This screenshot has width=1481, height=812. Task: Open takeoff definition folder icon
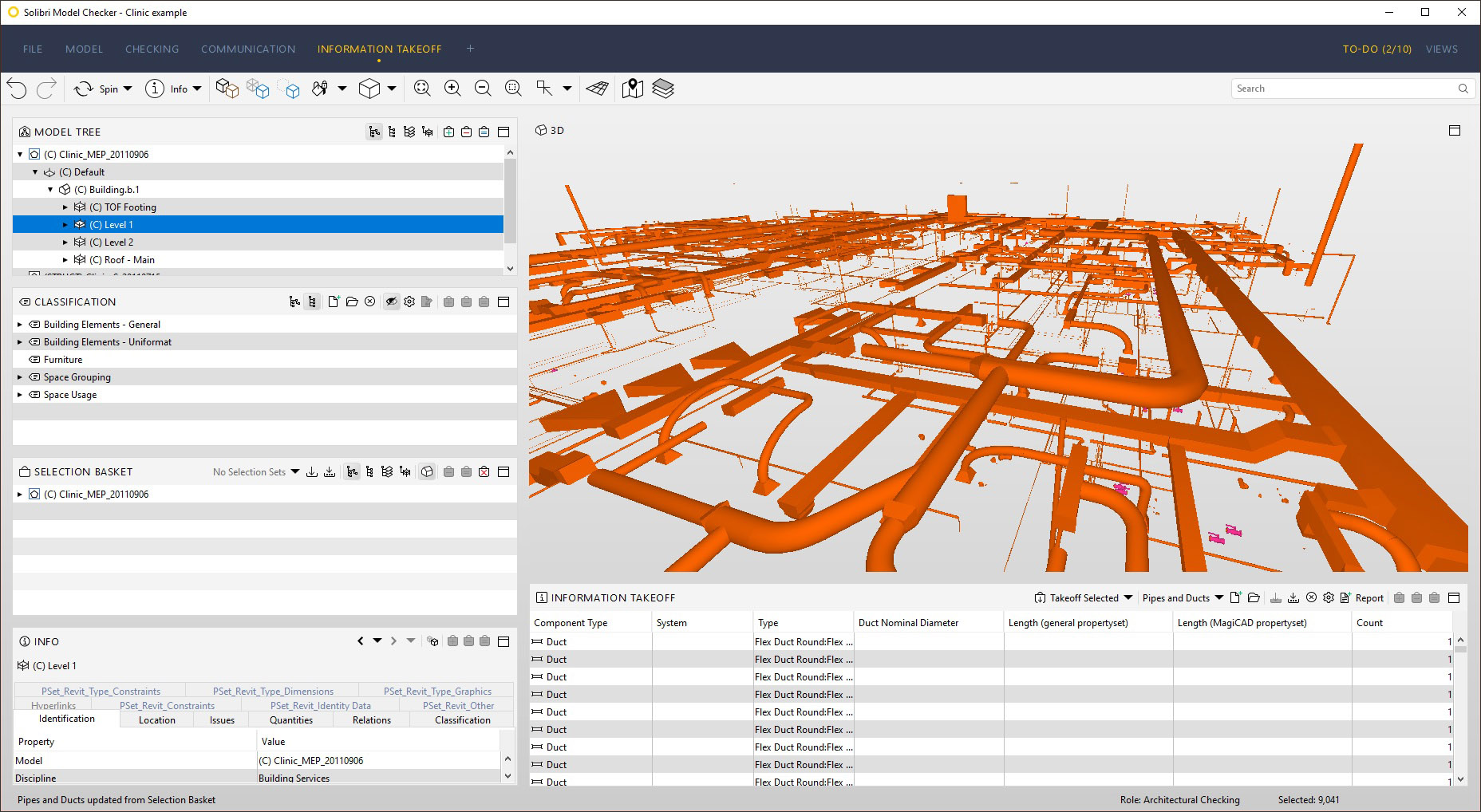click(1254, 597)
